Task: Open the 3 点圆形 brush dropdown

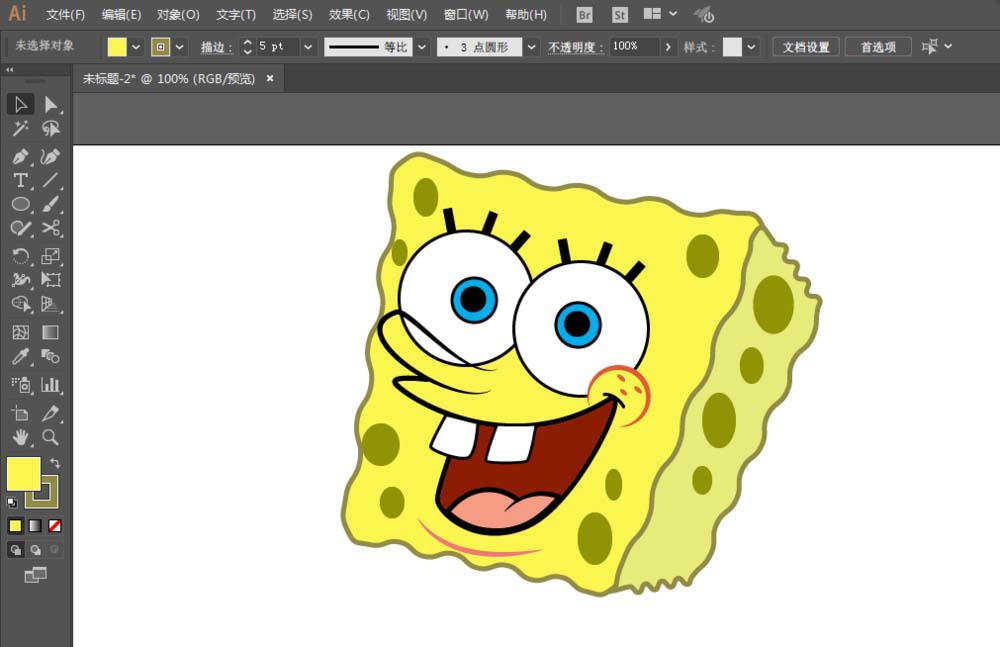Action: pos(531,47)
